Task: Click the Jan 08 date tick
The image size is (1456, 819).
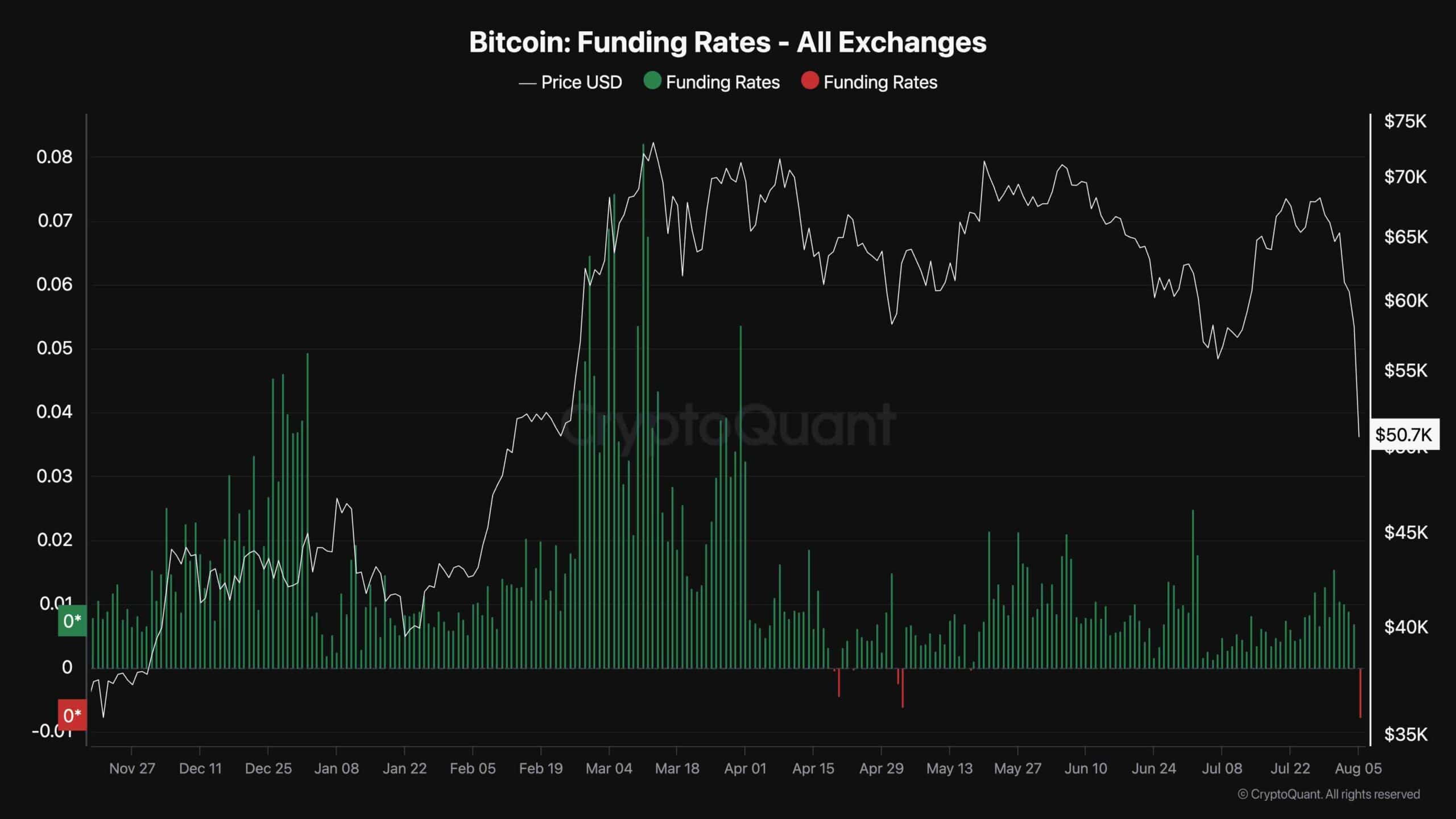Action: pyautogui.click(x=337, y=768)
